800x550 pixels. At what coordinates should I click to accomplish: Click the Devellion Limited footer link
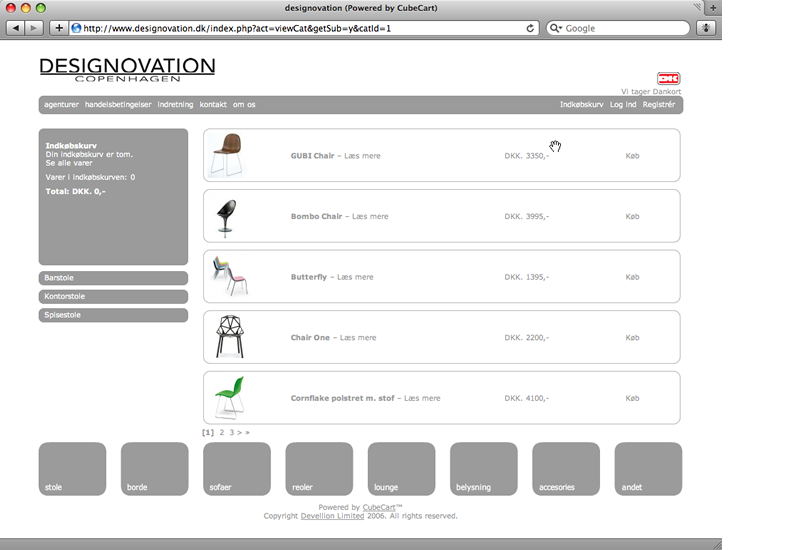333,516
